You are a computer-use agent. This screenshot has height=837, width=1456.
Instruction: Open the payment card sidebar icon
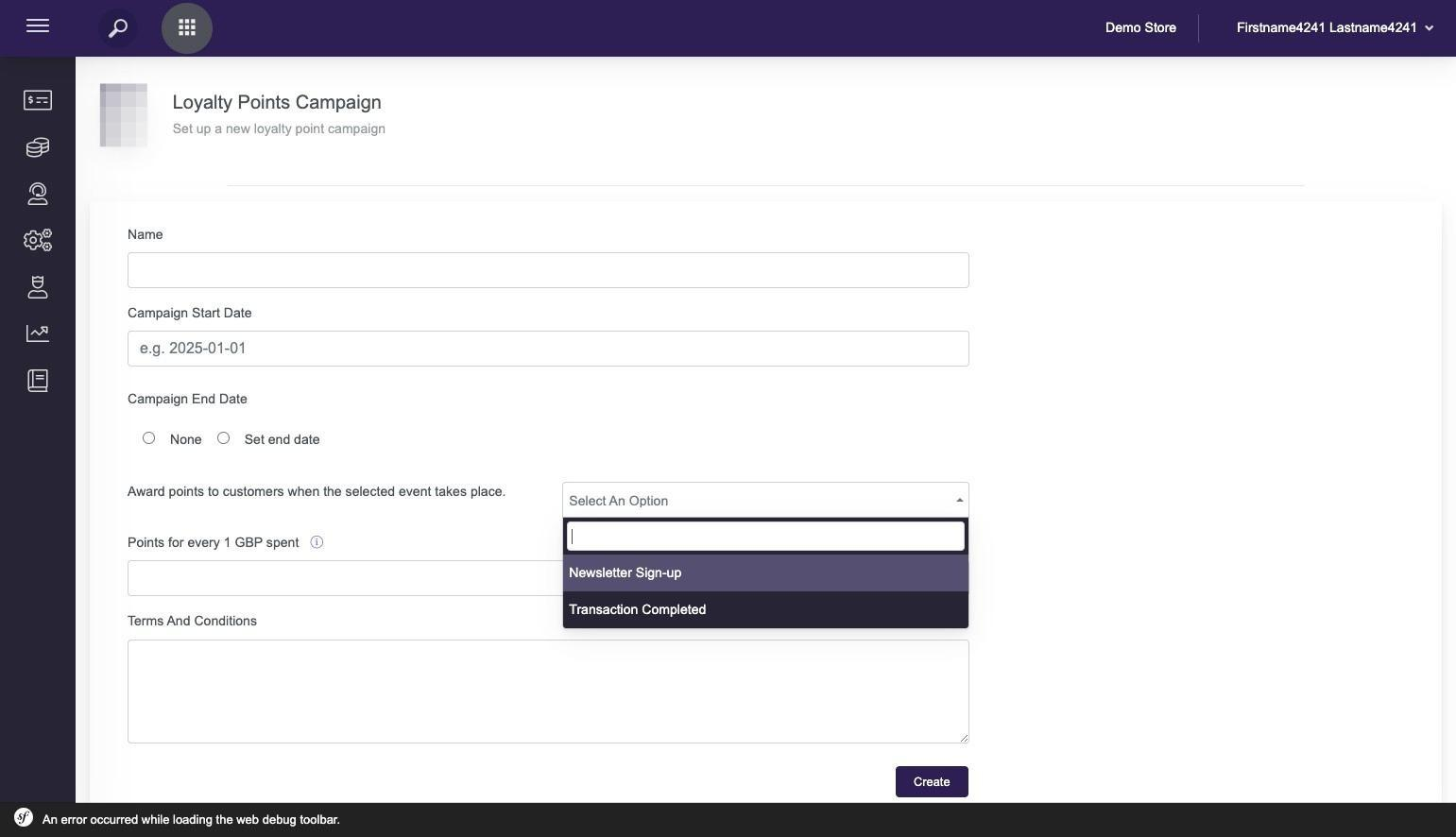point(38,100)
